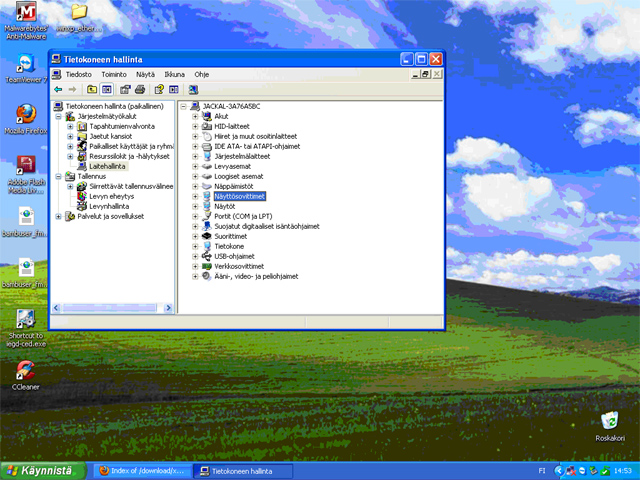Click the Help toolbar icon

click(159, 89)
